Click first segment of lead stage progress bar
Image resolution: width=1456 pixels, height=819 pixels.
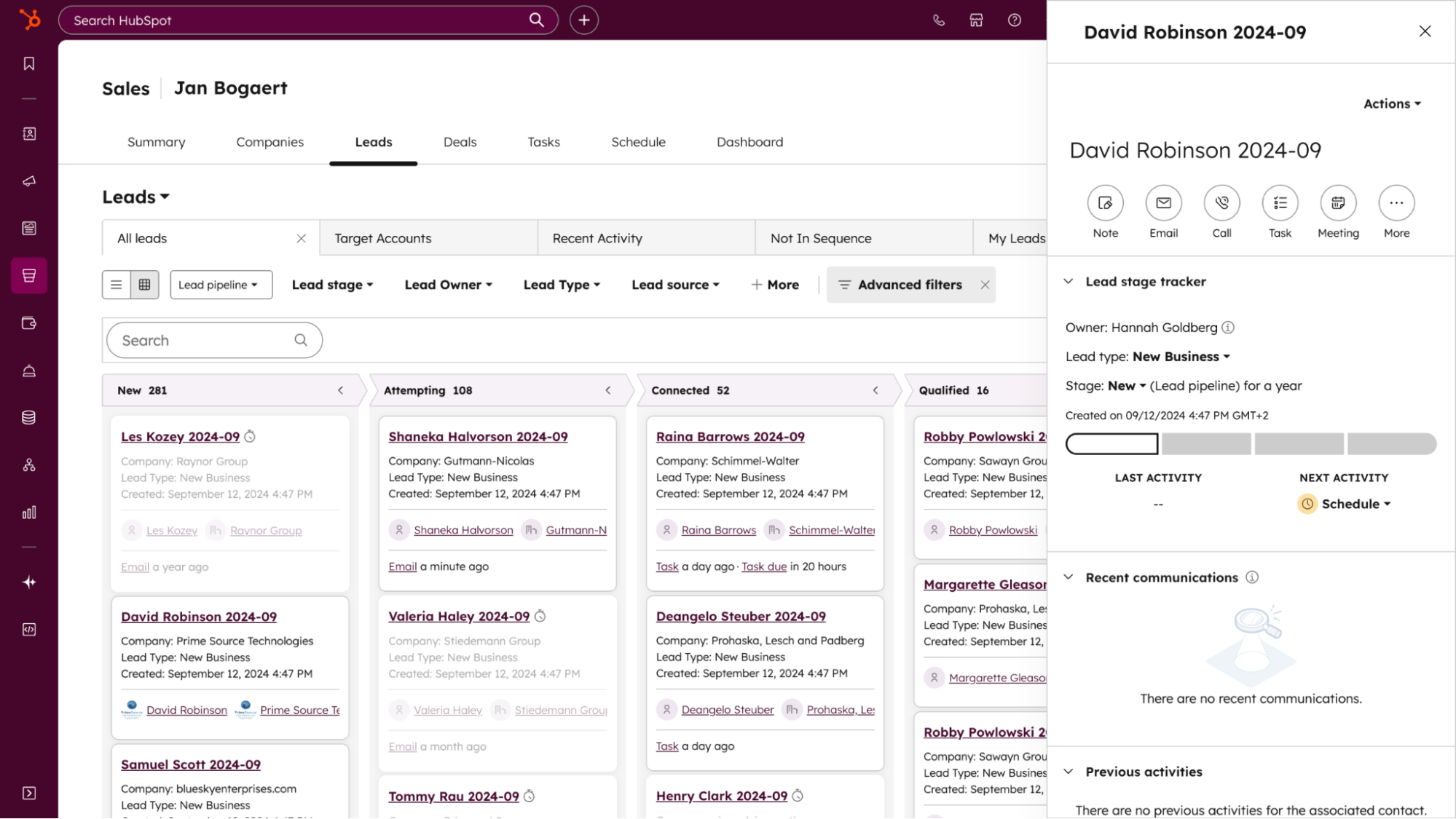(1112, 444)
